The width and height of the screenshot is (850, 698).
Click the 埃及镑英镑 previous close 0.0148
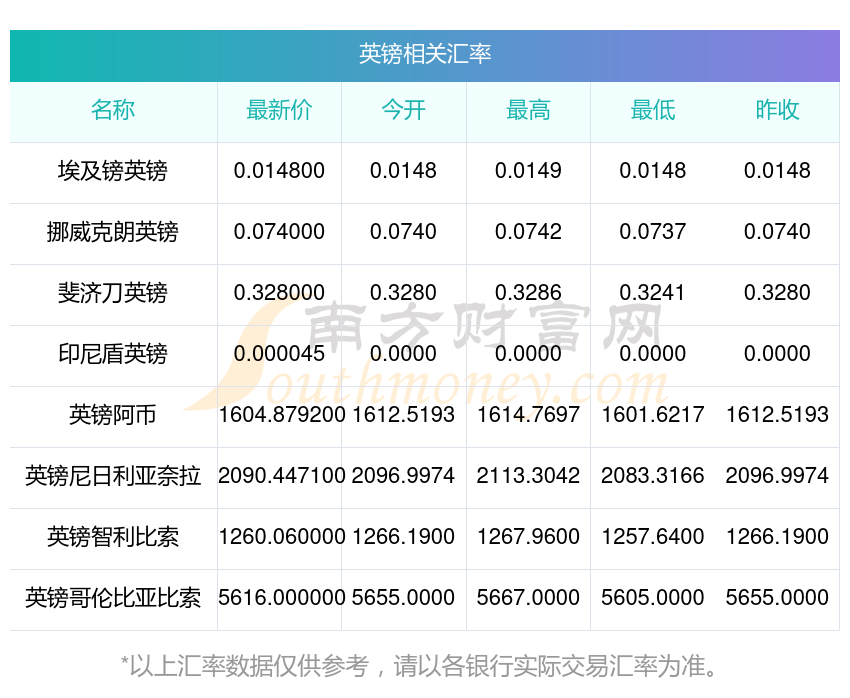click(x=777, y=171)
